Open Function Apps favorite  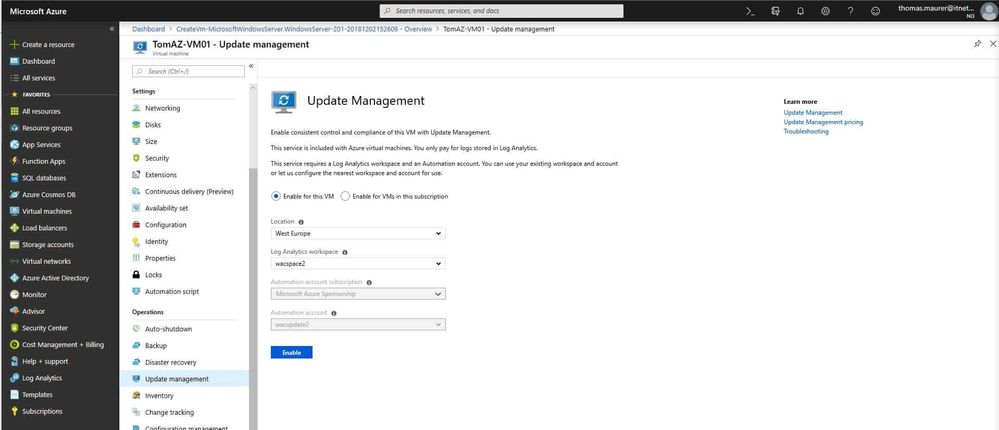click(38, 161)
